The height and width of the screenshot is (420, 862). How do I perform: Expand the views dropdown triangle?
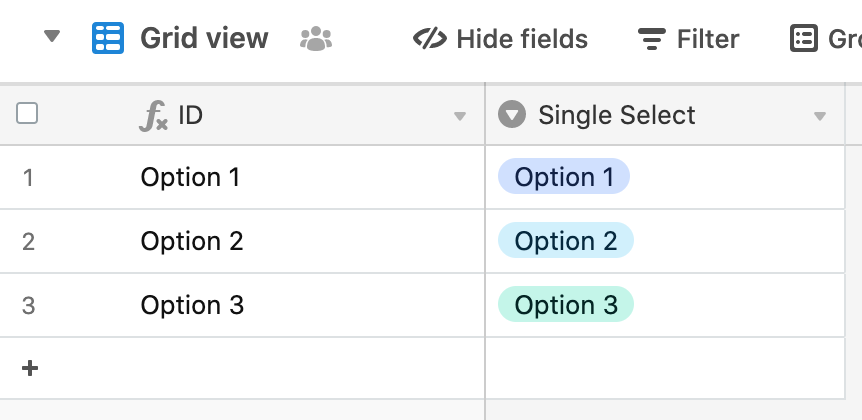tap(52, 36)
